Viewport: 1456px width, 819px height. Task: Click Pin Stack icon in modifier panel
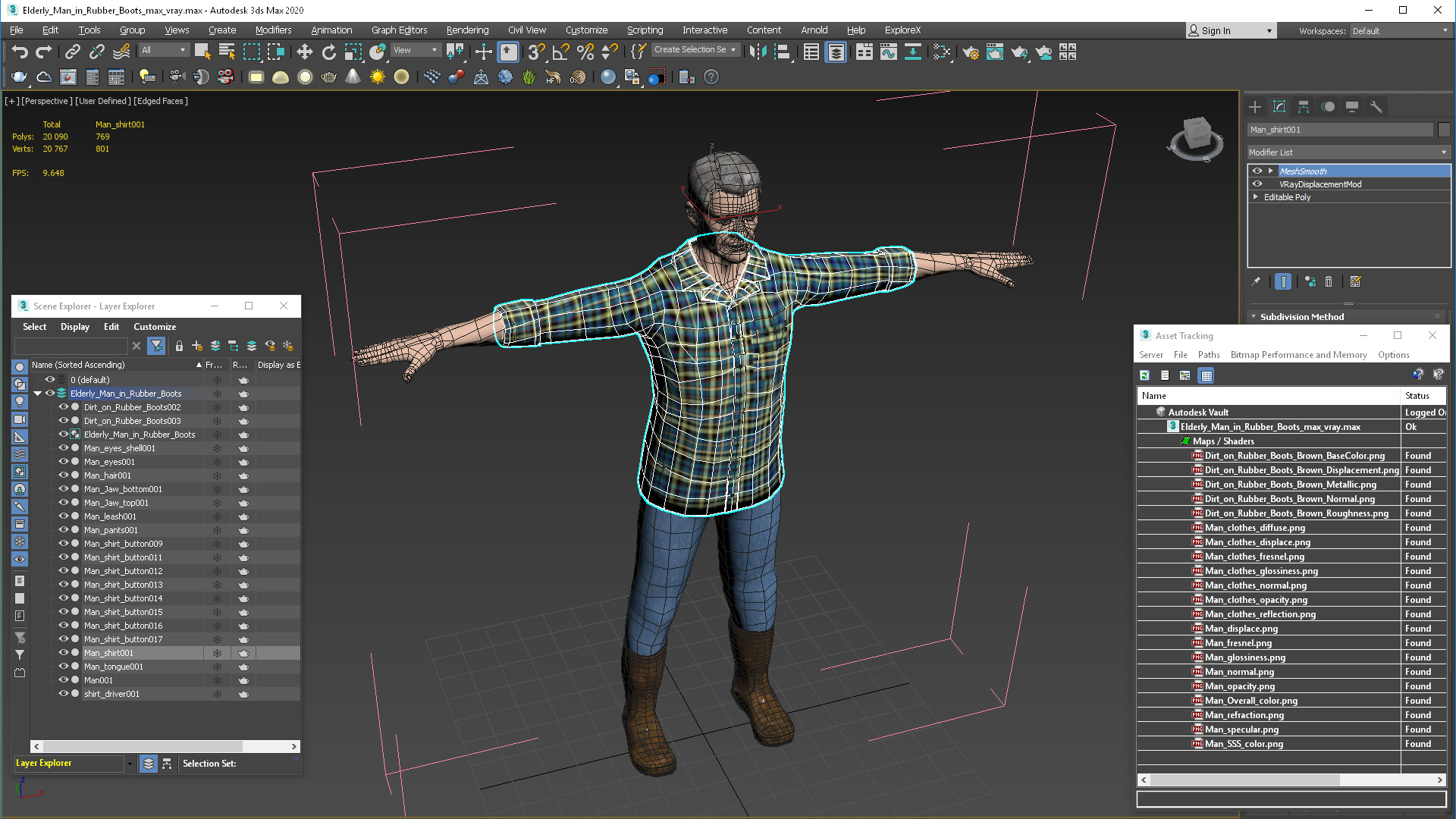pyautogui.click(x=1256, y=281)
